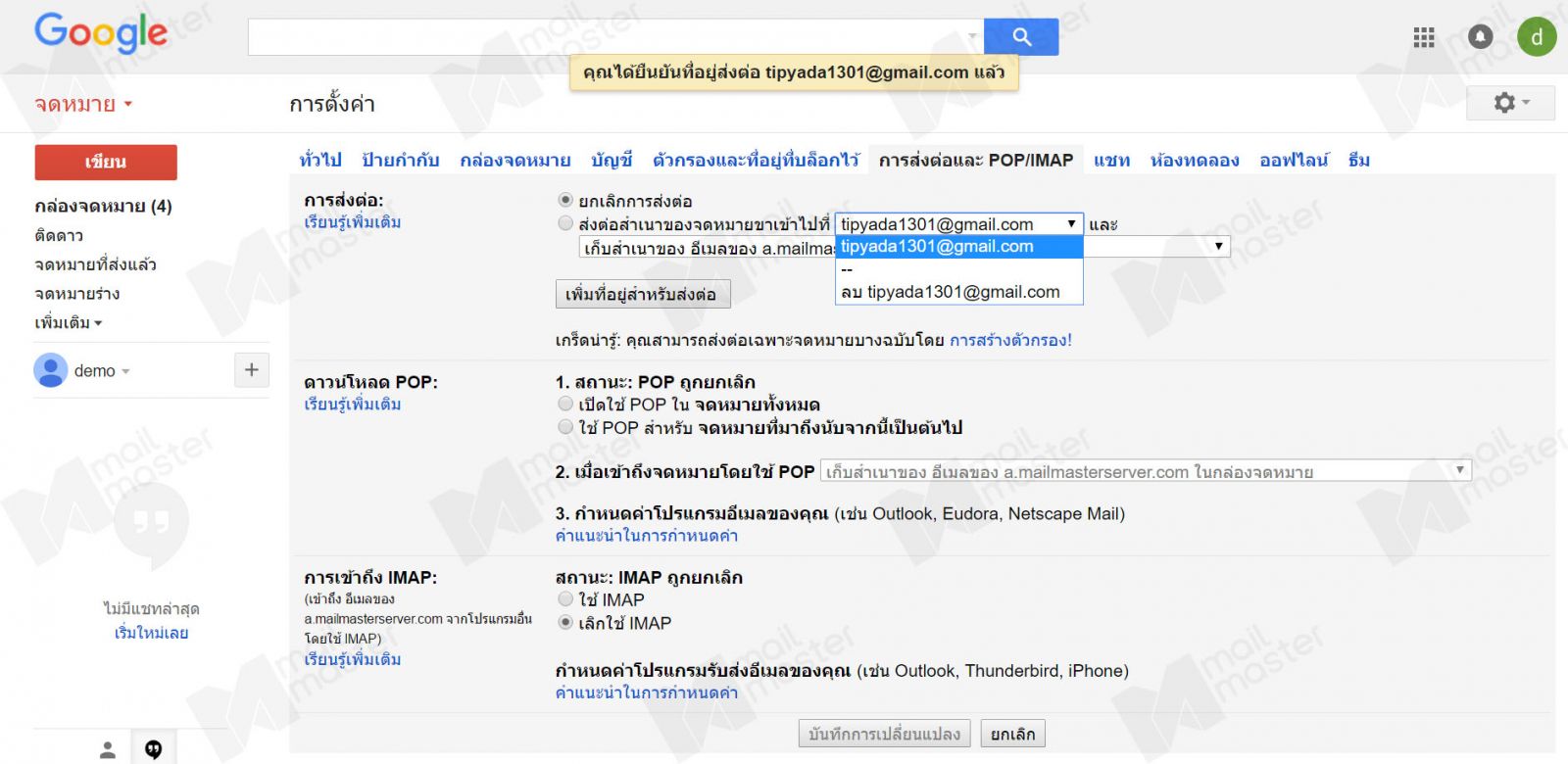The width and height of the screenshot is (1568, 764).
Task: Expand the จดหมาย menu dropdown
Action: (x=83, y=104)
